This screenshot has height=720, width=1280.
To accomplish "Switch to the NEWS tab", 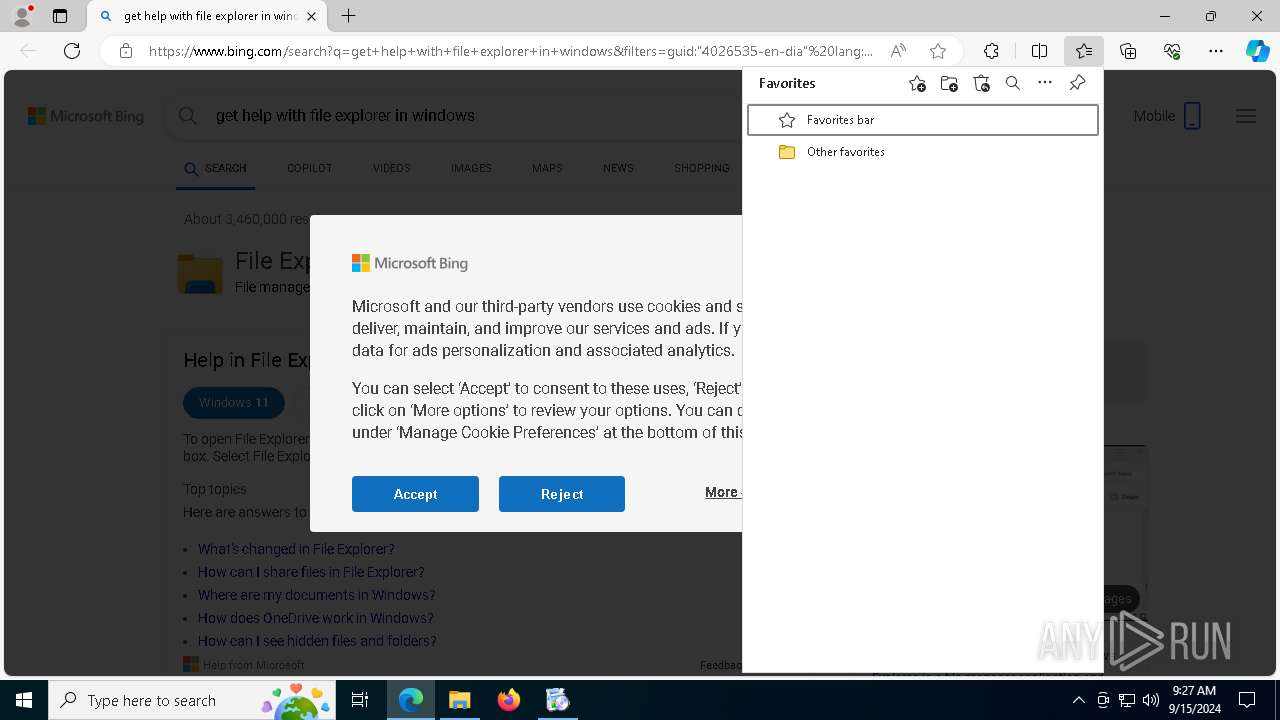I will coord(618,169).
